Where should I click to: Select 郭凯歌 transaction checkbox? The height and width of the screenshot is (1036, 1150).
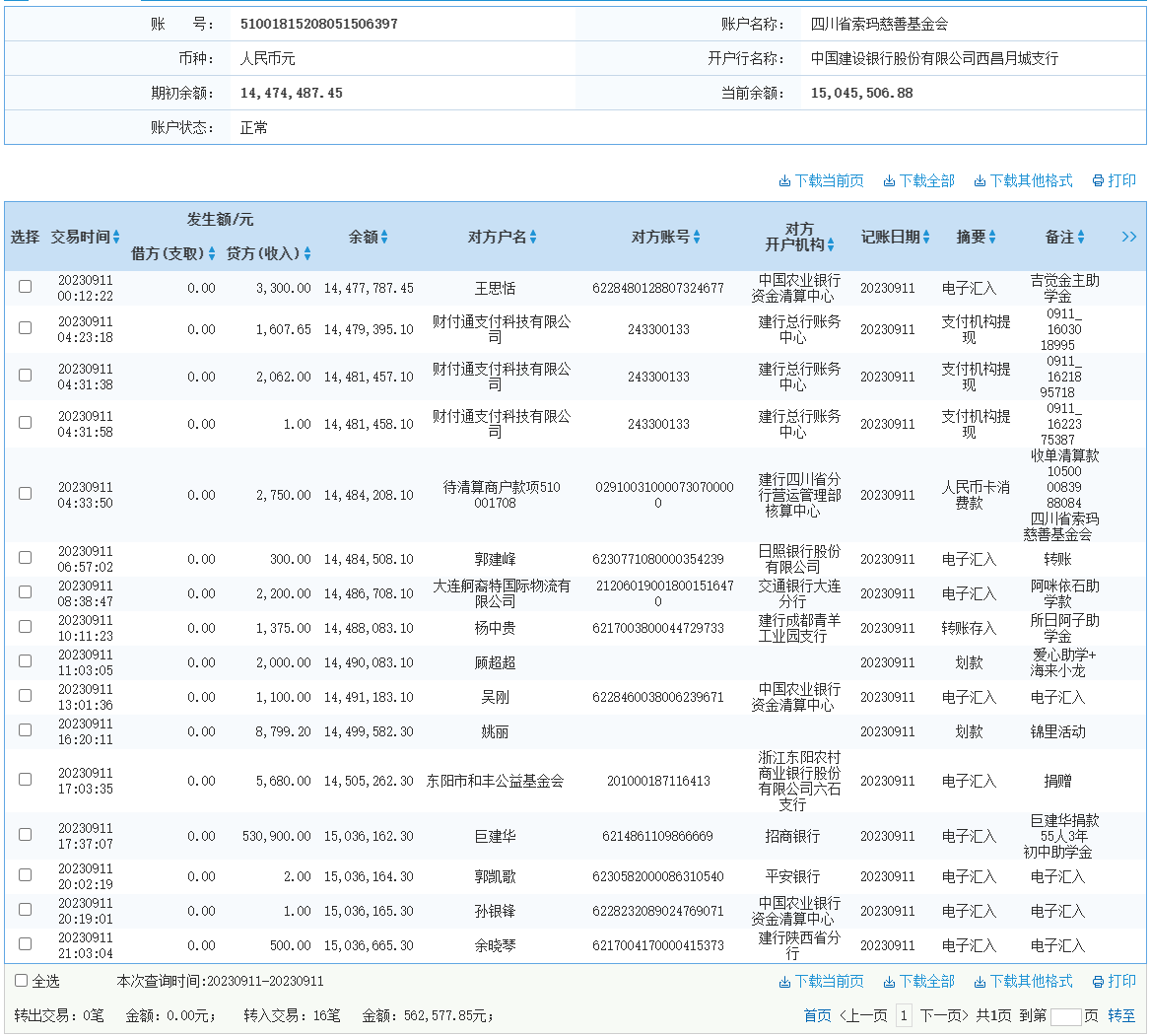tap(25, 875)
